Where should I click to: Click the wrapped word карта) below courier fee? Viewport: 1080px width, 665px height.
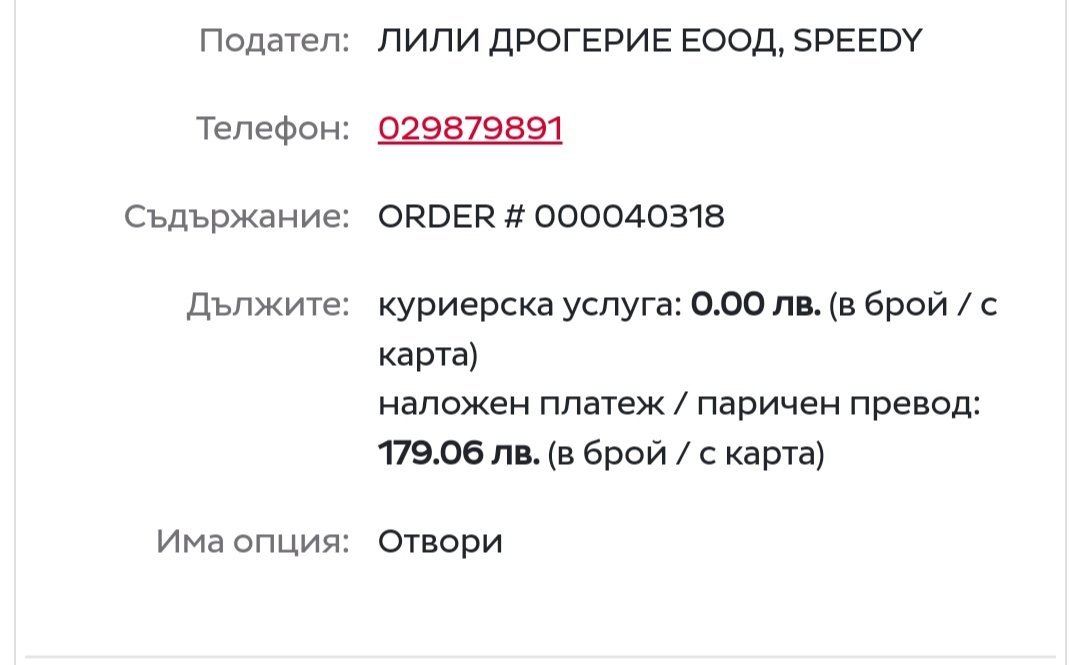[x=428, y=355]
